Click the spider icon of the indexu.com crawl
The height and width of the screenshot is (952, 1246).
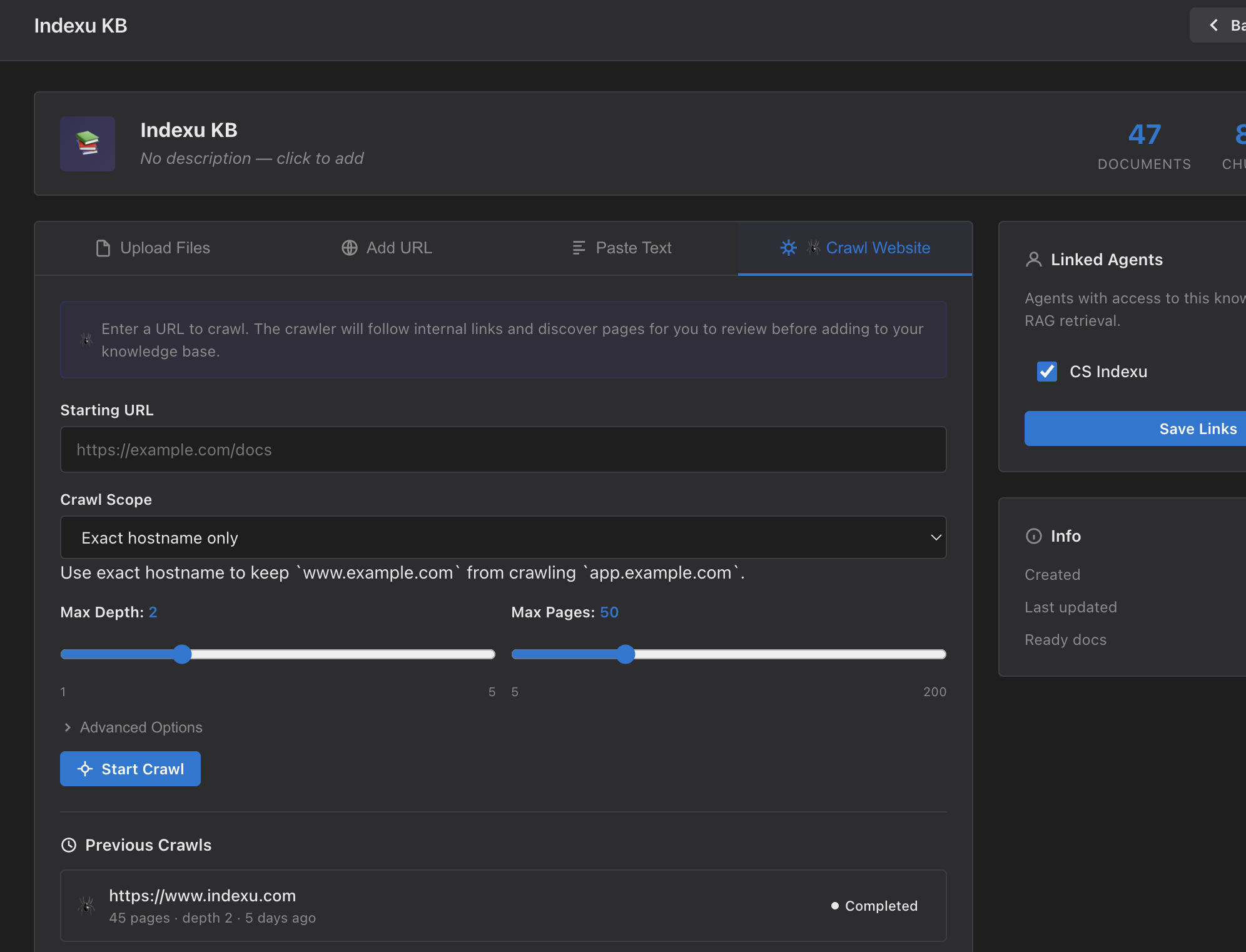click(x=86, y=906)
